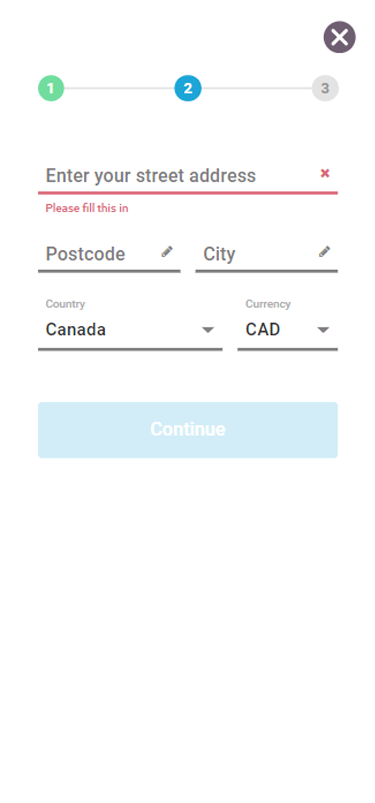Focus the street address input field
This screenshot has width=375, height=803.
188,176
